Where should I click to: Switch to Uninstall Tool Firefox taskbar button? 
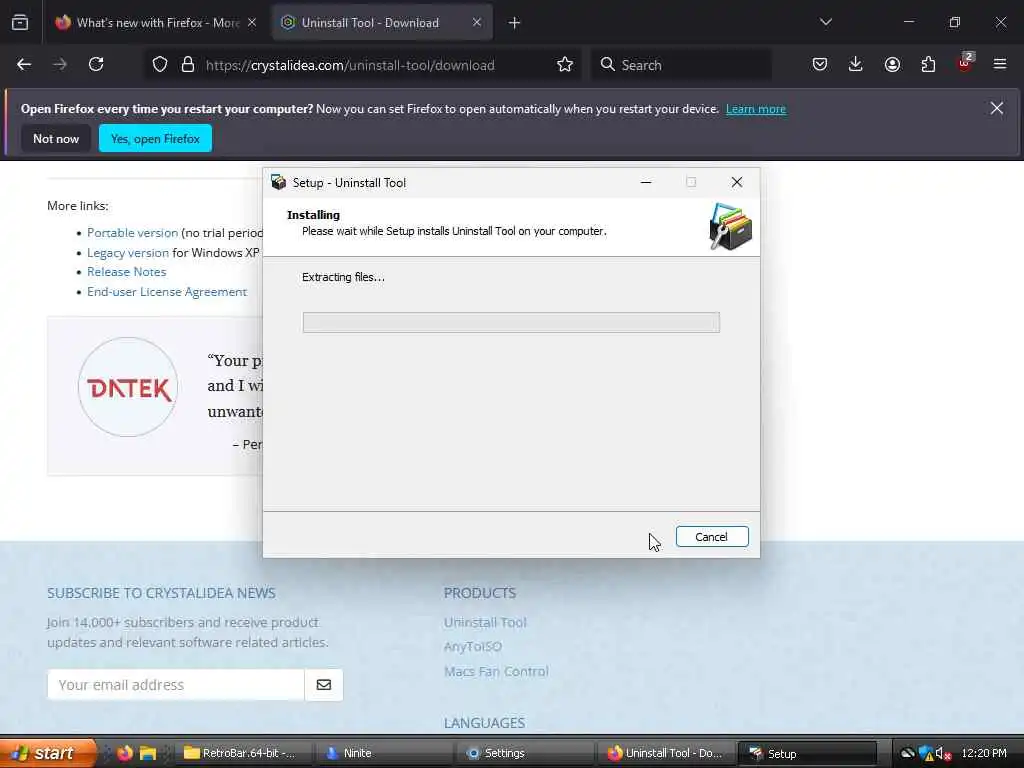coord(666,753)
